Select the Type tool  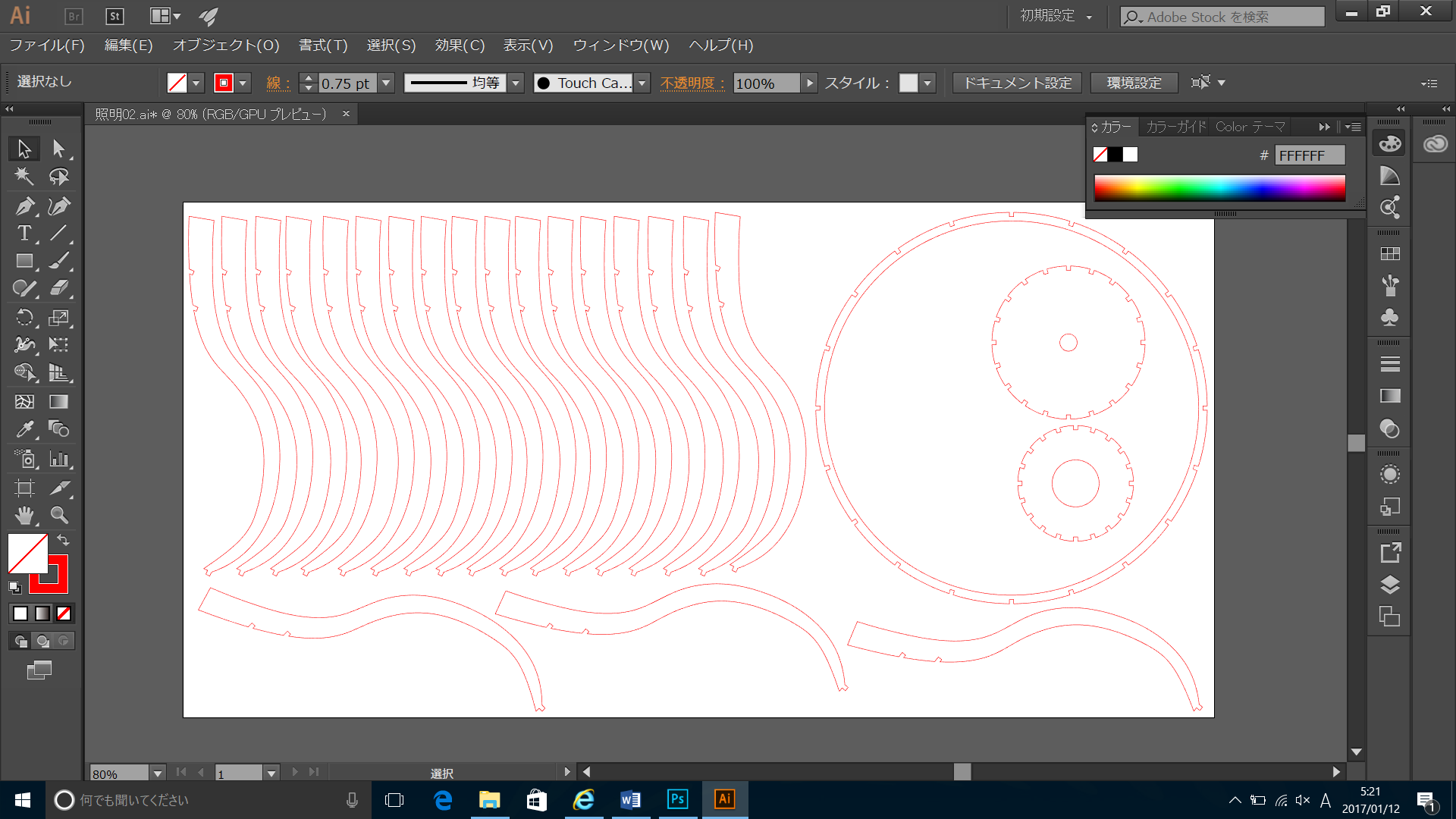[24, 234]
